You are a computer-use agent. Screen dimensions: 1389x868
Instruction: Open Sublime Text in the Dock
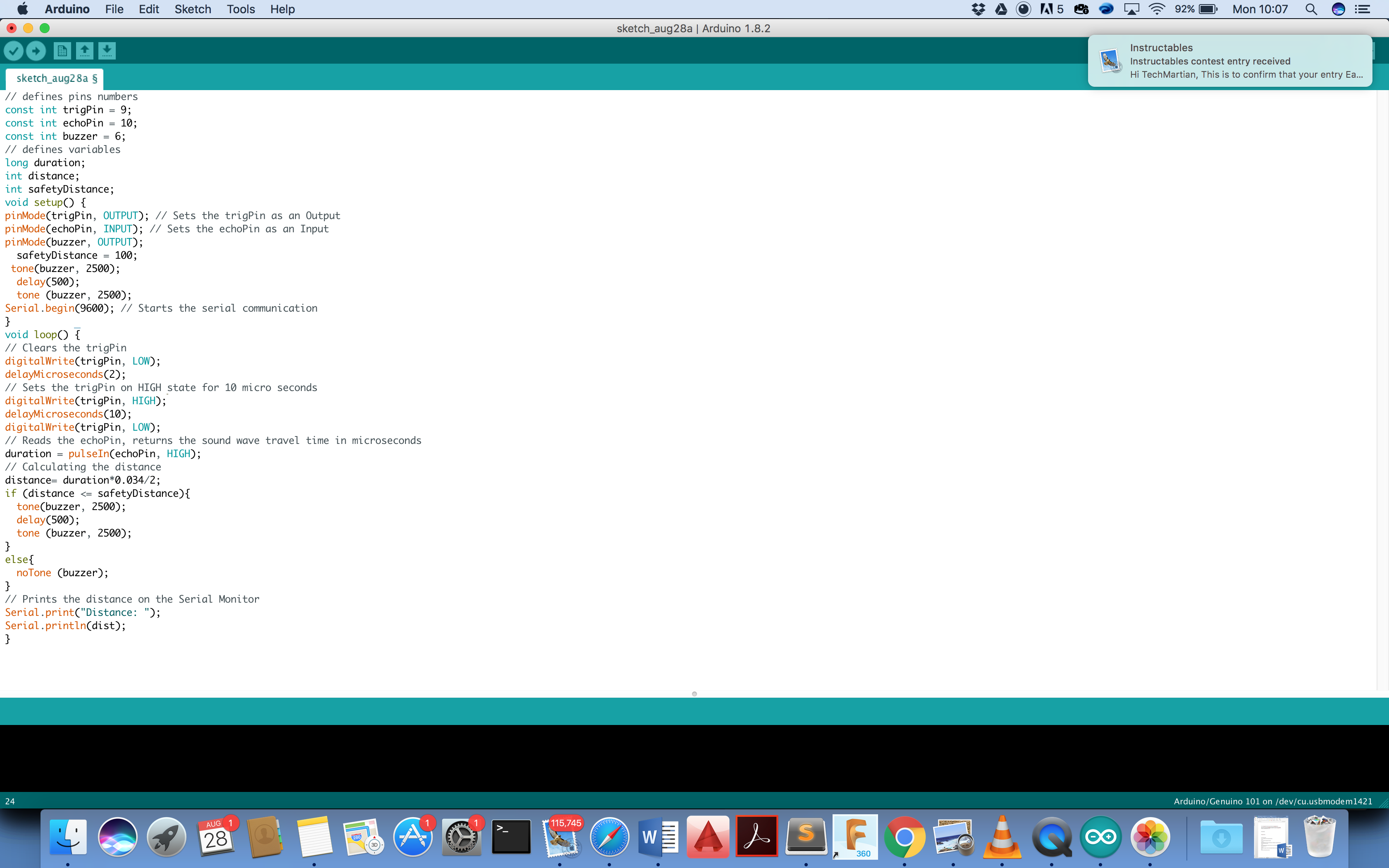tap(806, 837)
